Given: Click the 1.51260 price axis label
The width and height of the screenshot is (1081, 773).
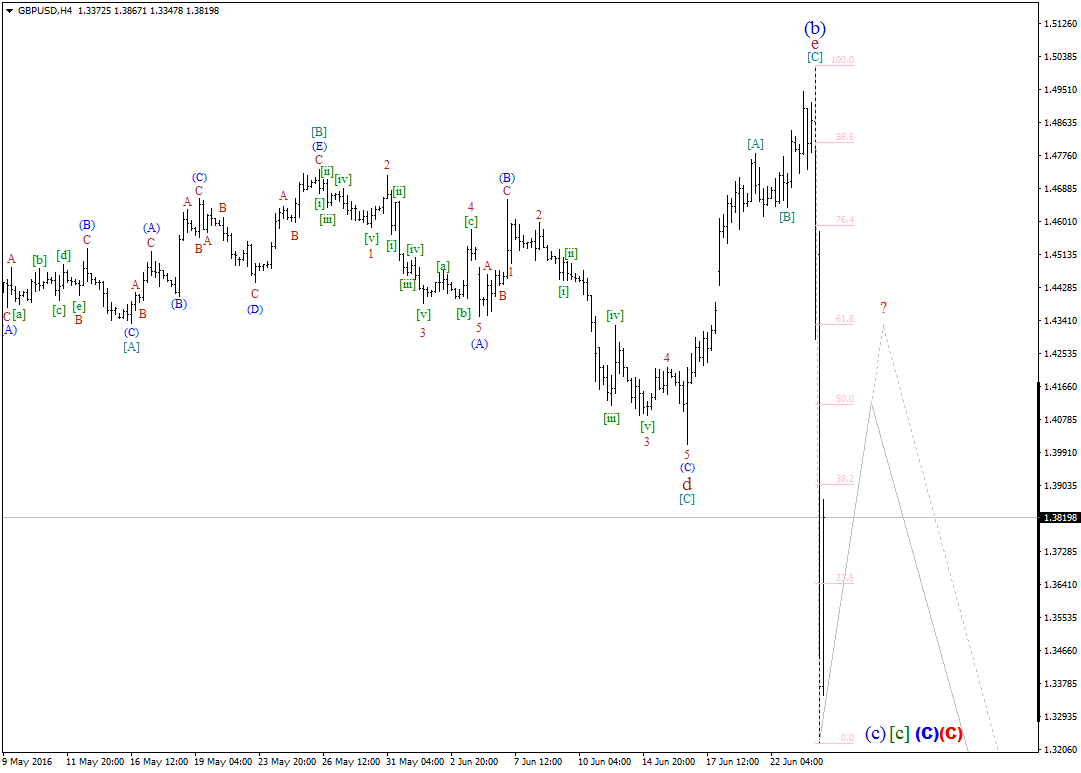Looking at the screenshot, I should click(1060, 23).
